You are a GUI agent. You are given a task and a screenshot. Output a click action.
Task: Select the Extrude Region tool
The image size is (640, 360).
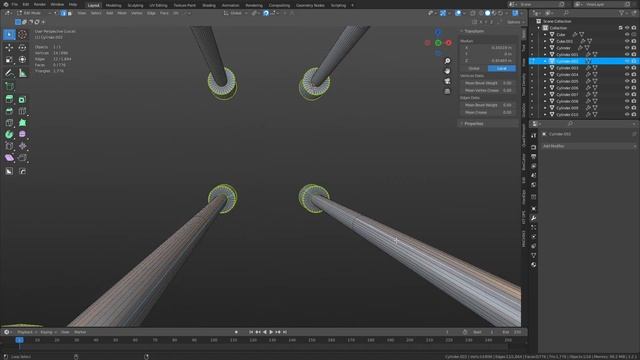pyautogui.click(x=9, y=99)
